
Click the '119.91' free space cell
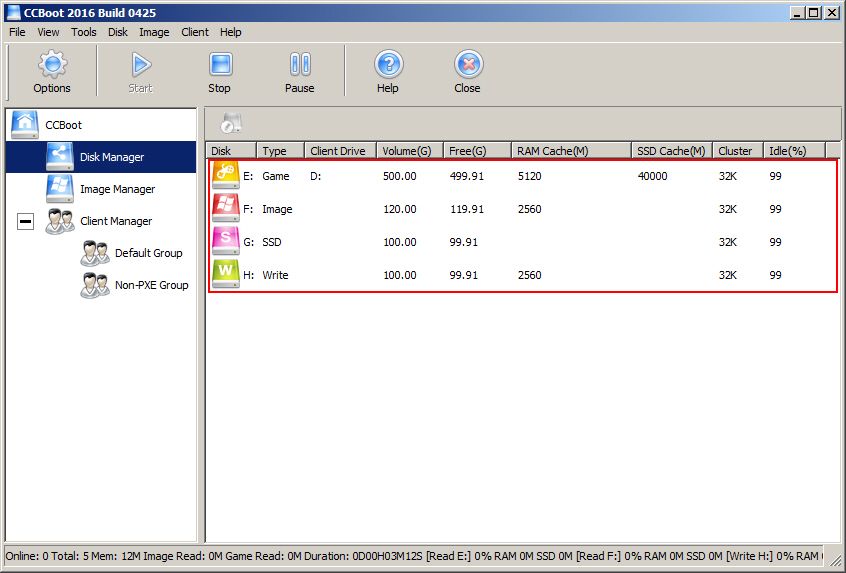[467, 209]
